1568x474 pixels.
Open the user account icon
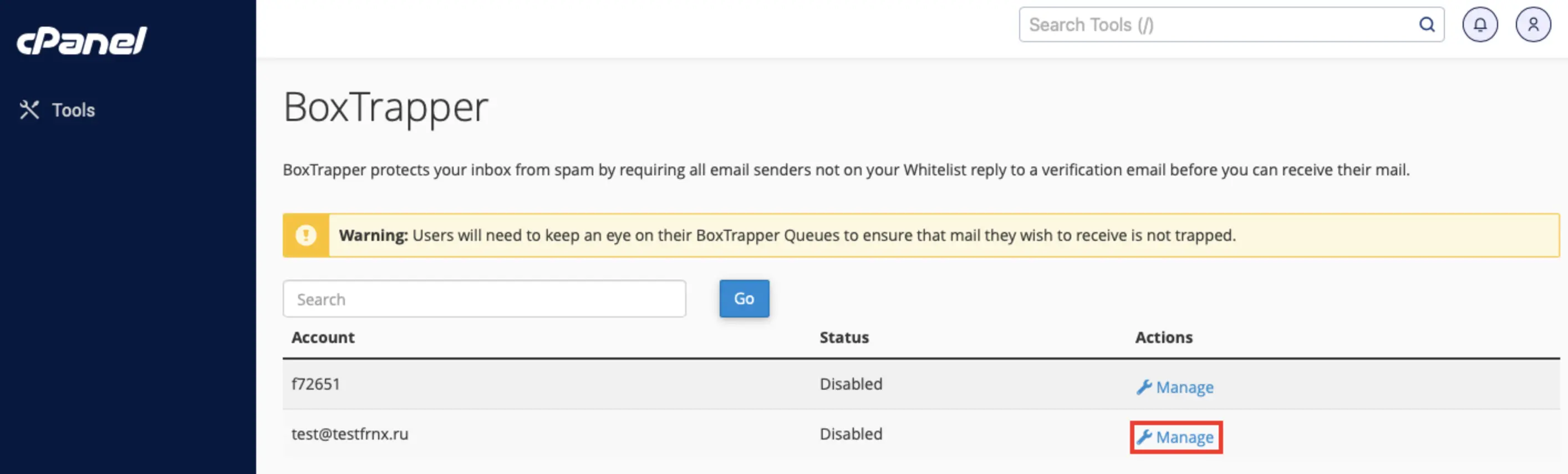1533,25
